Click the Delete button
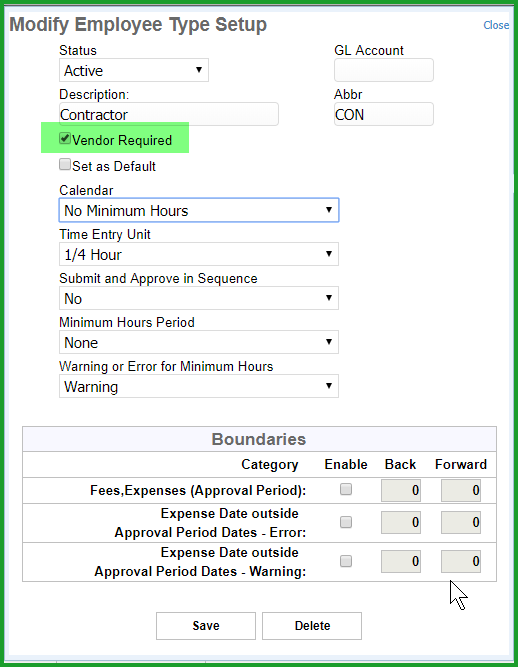The width and height of the screenshot is (518, 667). [312, 626]
